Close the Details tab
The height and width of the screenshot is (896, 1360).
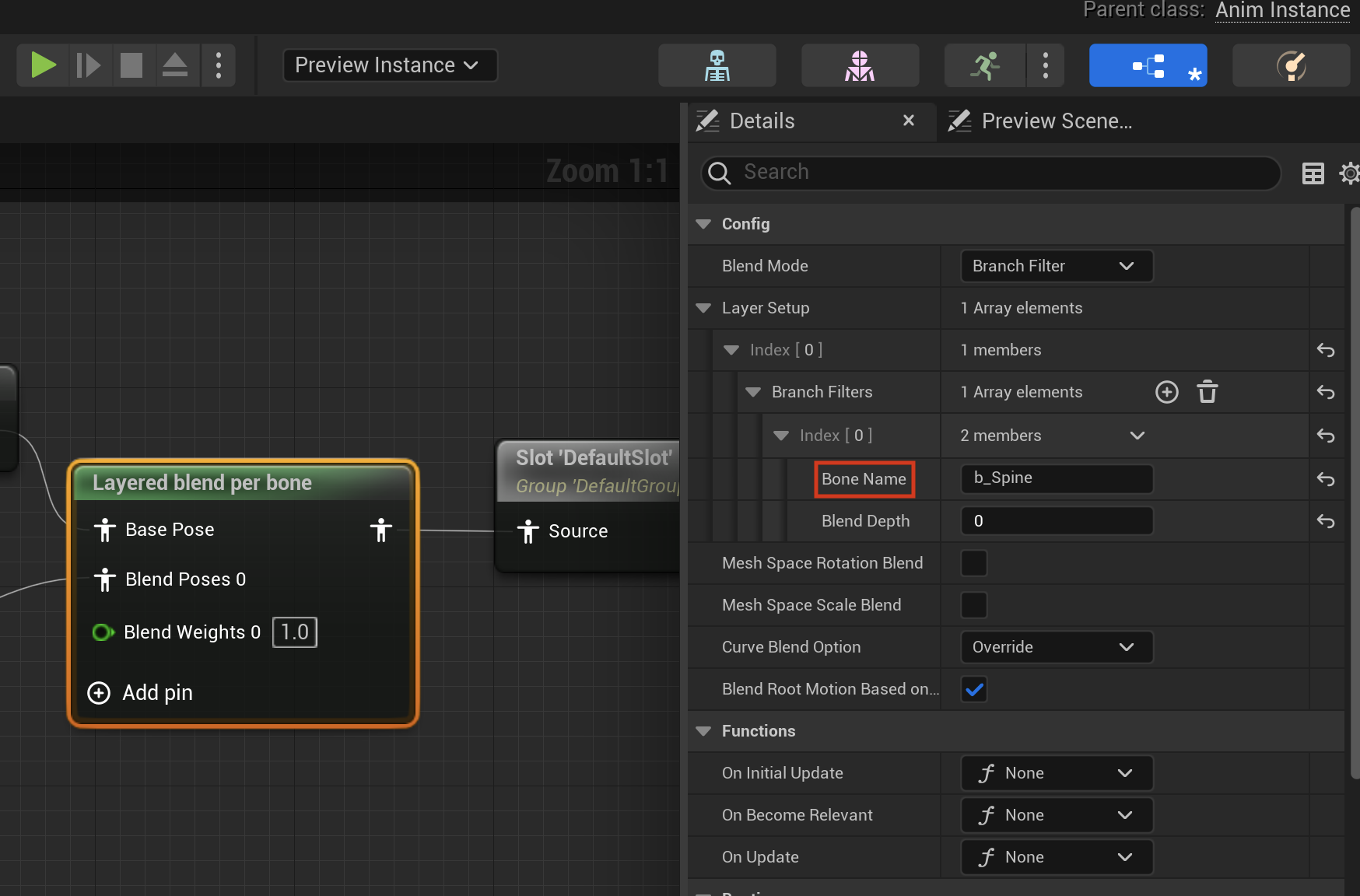point(908,121)
